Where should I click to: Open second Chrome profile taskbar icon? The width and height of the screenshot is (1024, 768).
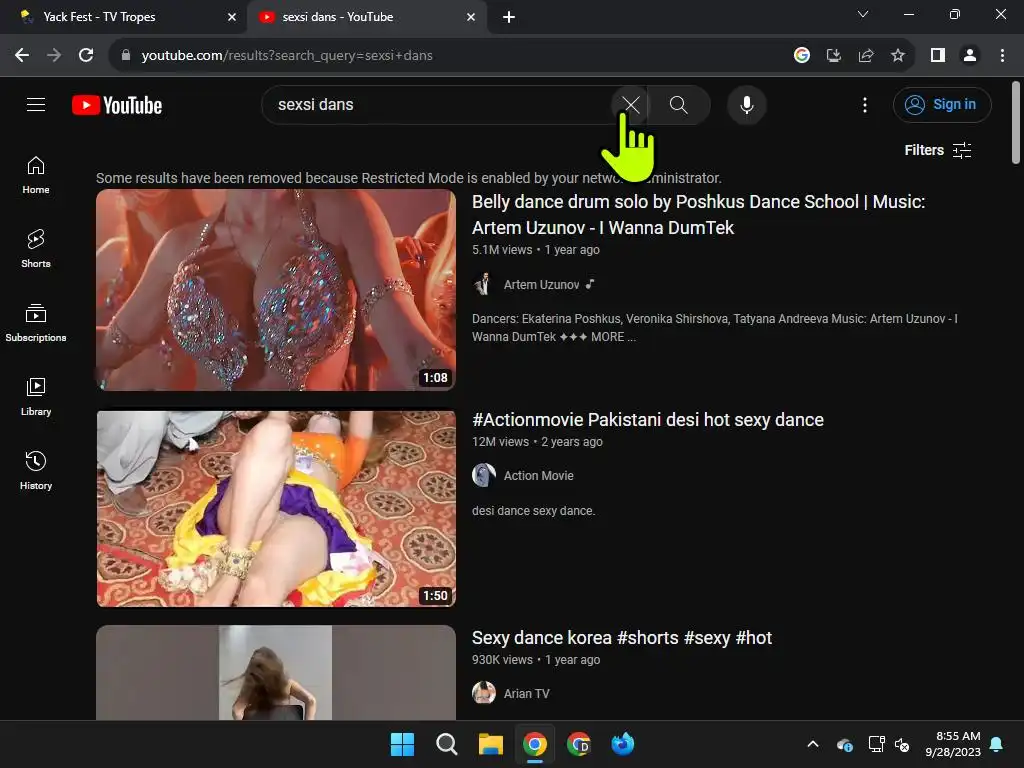point(579,744)
